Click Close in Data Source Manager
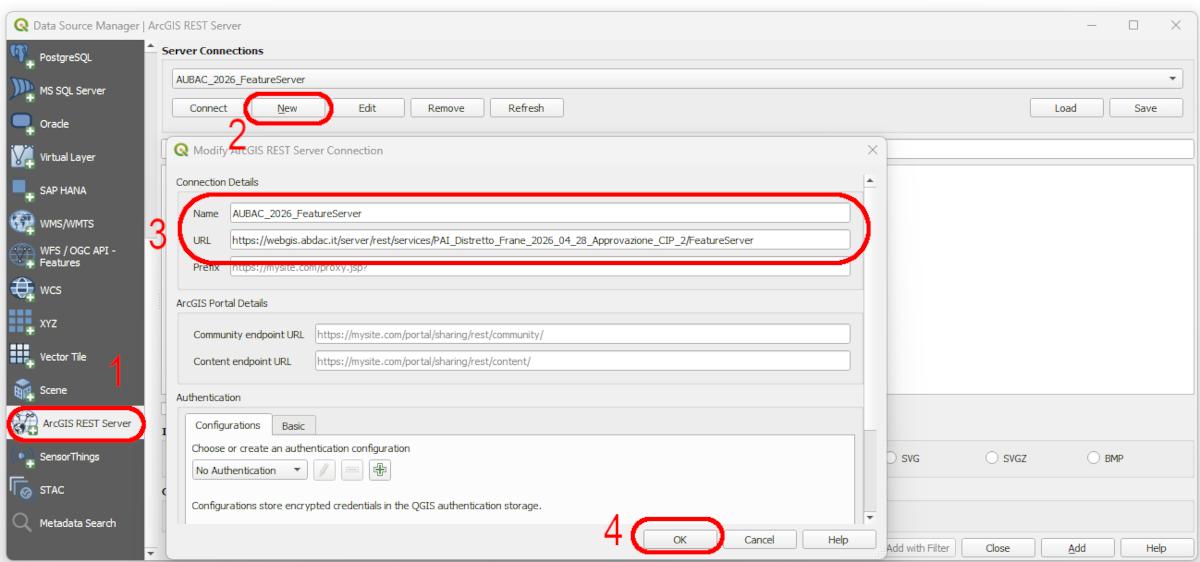1200x562 pixels. (x=997, y=548)
